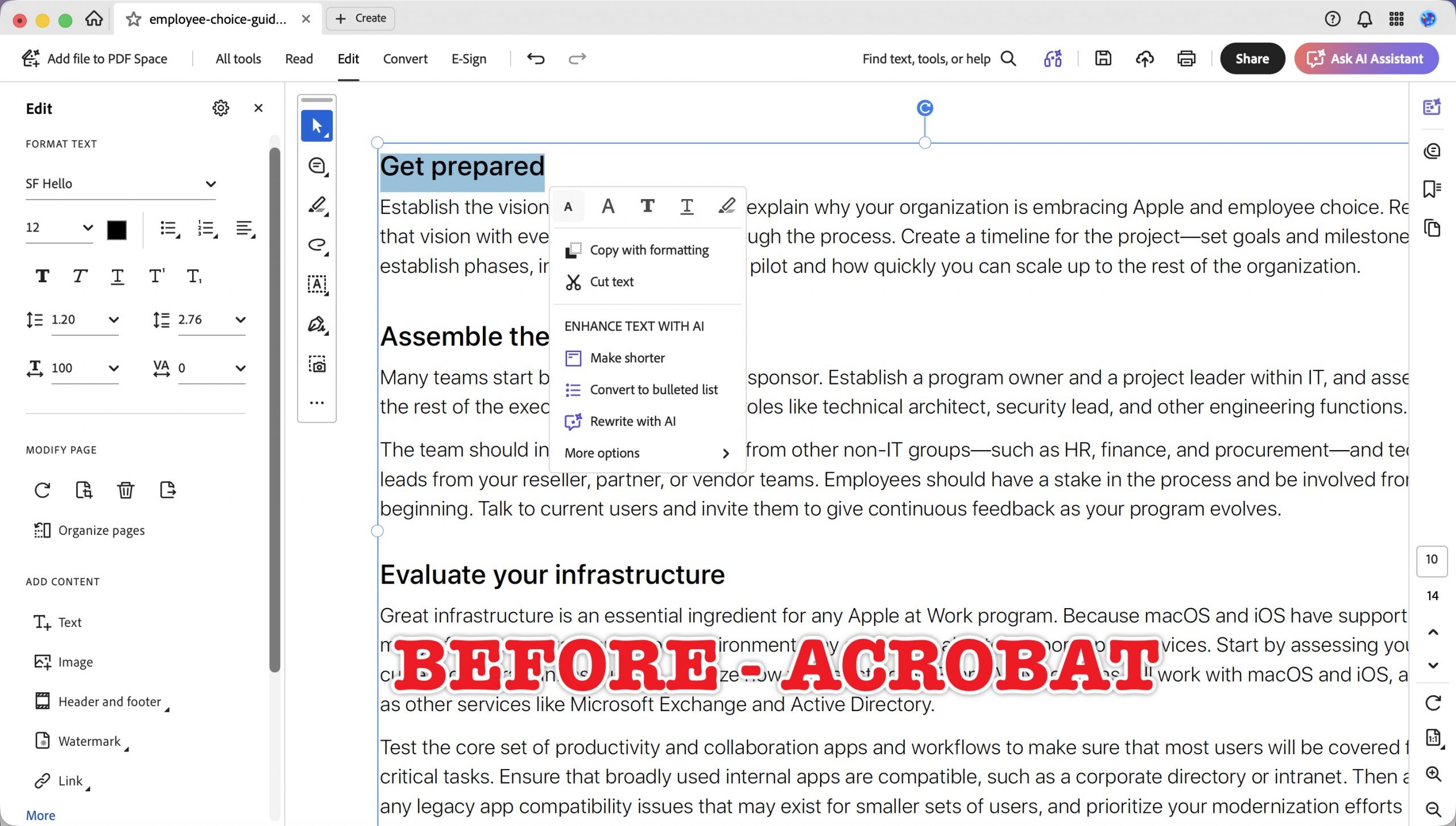Screen dimensions: 1456x826
Task: Toggle italic in Format Text panel
Action: 80,276
